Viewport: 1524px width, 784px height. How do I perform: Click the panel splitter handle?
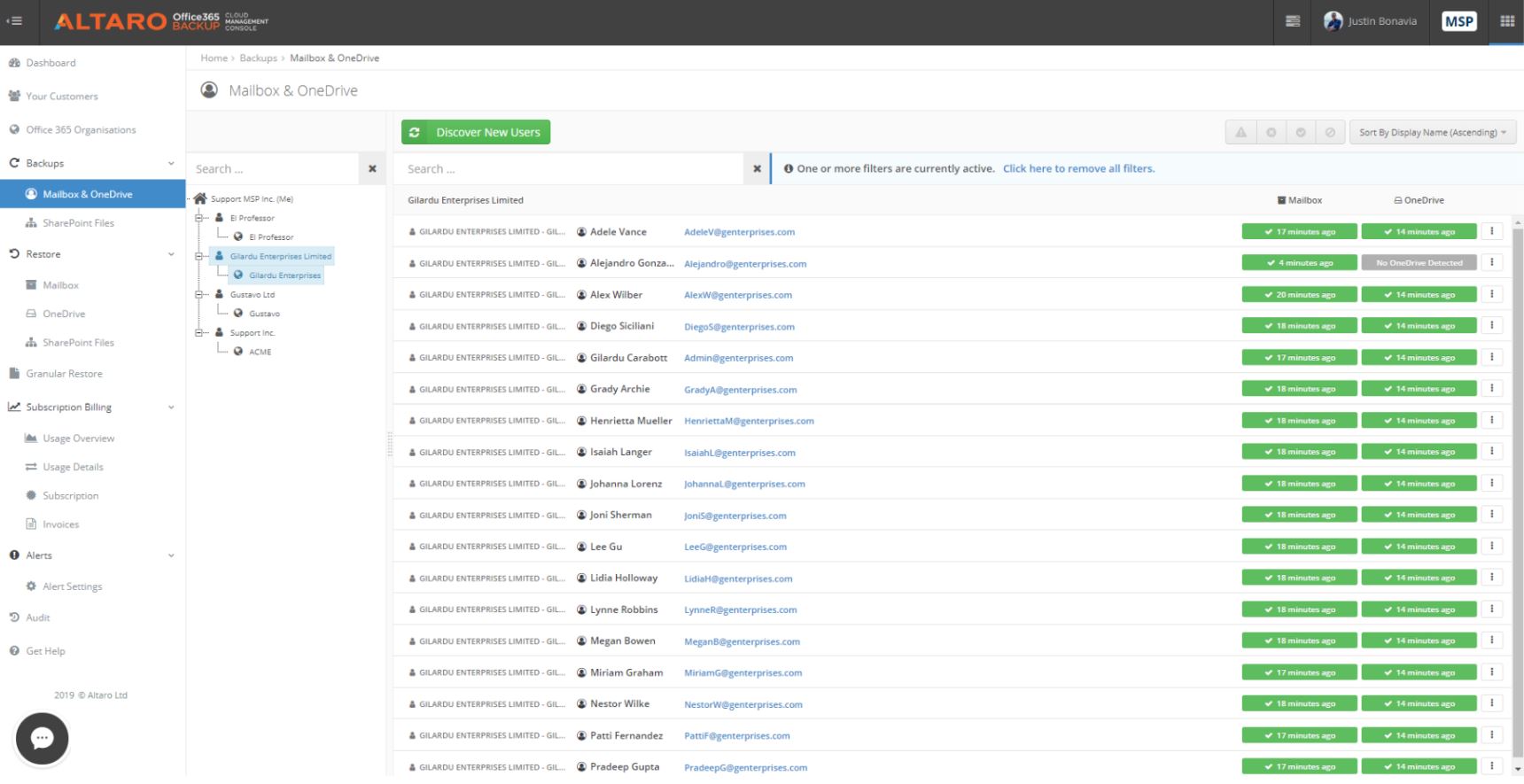(389, 443)
